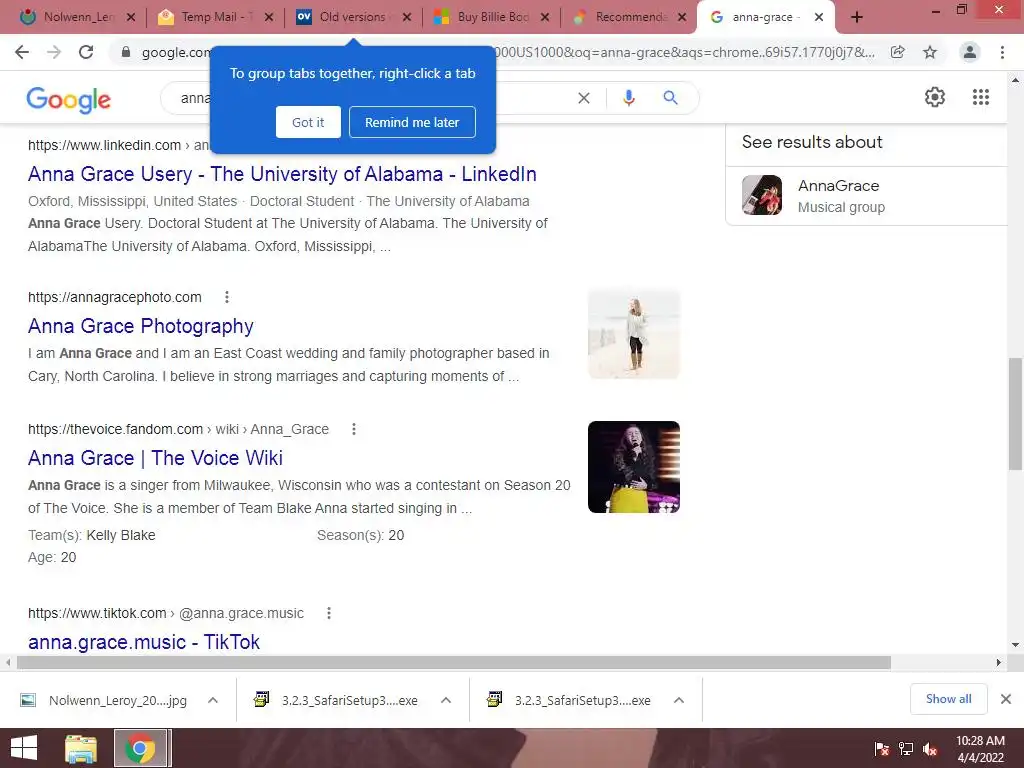The width and height of the screenshot is (1024, 768).
Task: Go to Google home via logo
Action: (69, 99)
